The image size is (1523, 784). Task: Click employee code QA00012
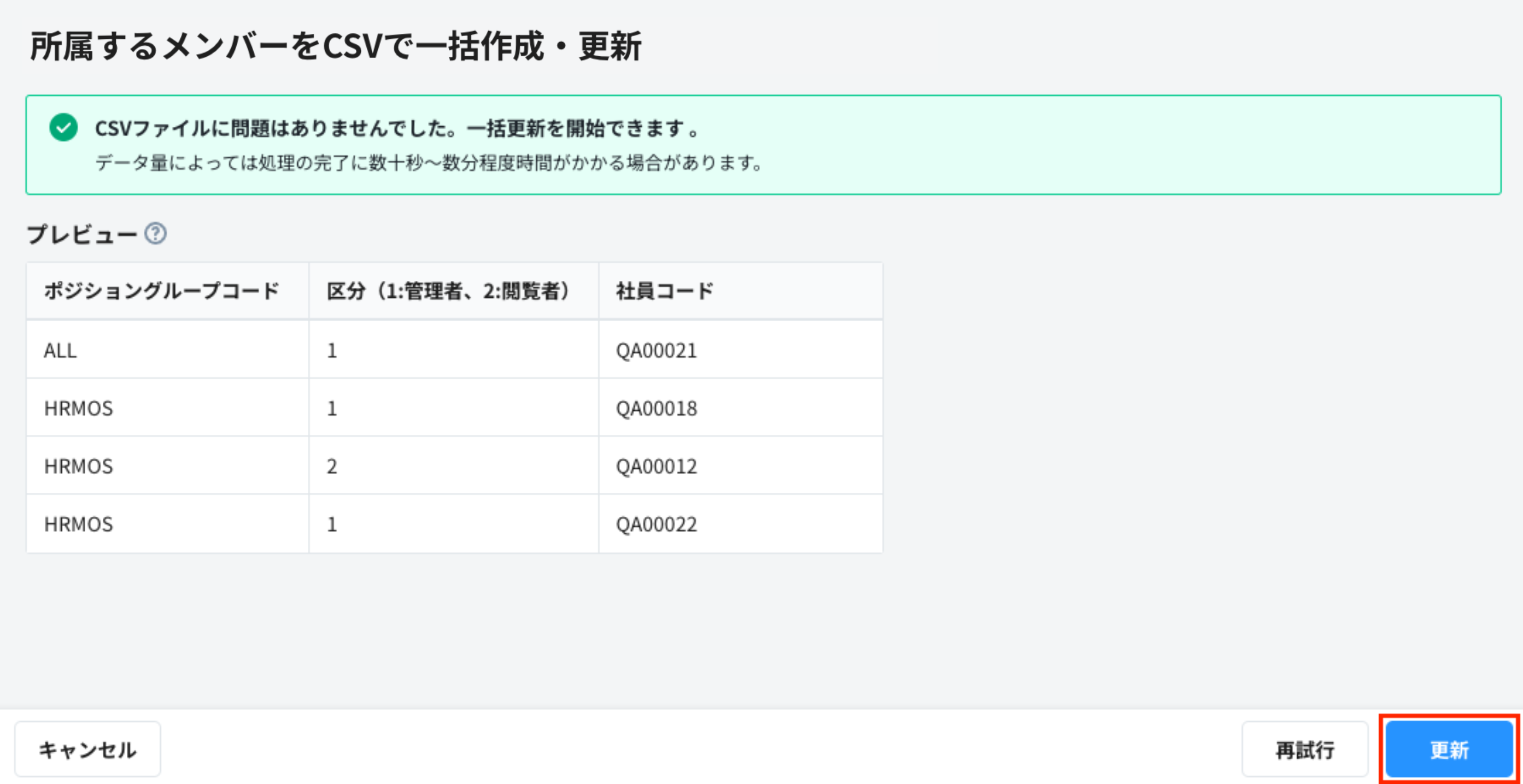656,466
